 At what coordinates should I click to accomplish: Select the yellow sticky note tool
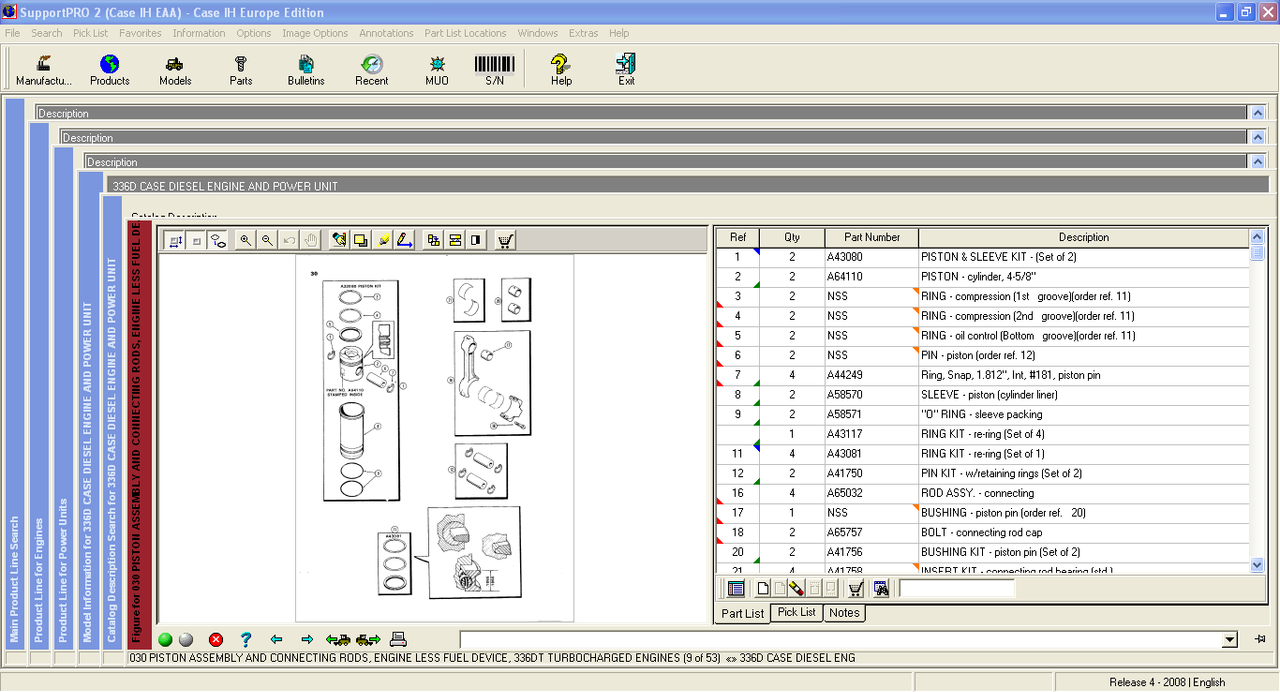pos(360,240)
